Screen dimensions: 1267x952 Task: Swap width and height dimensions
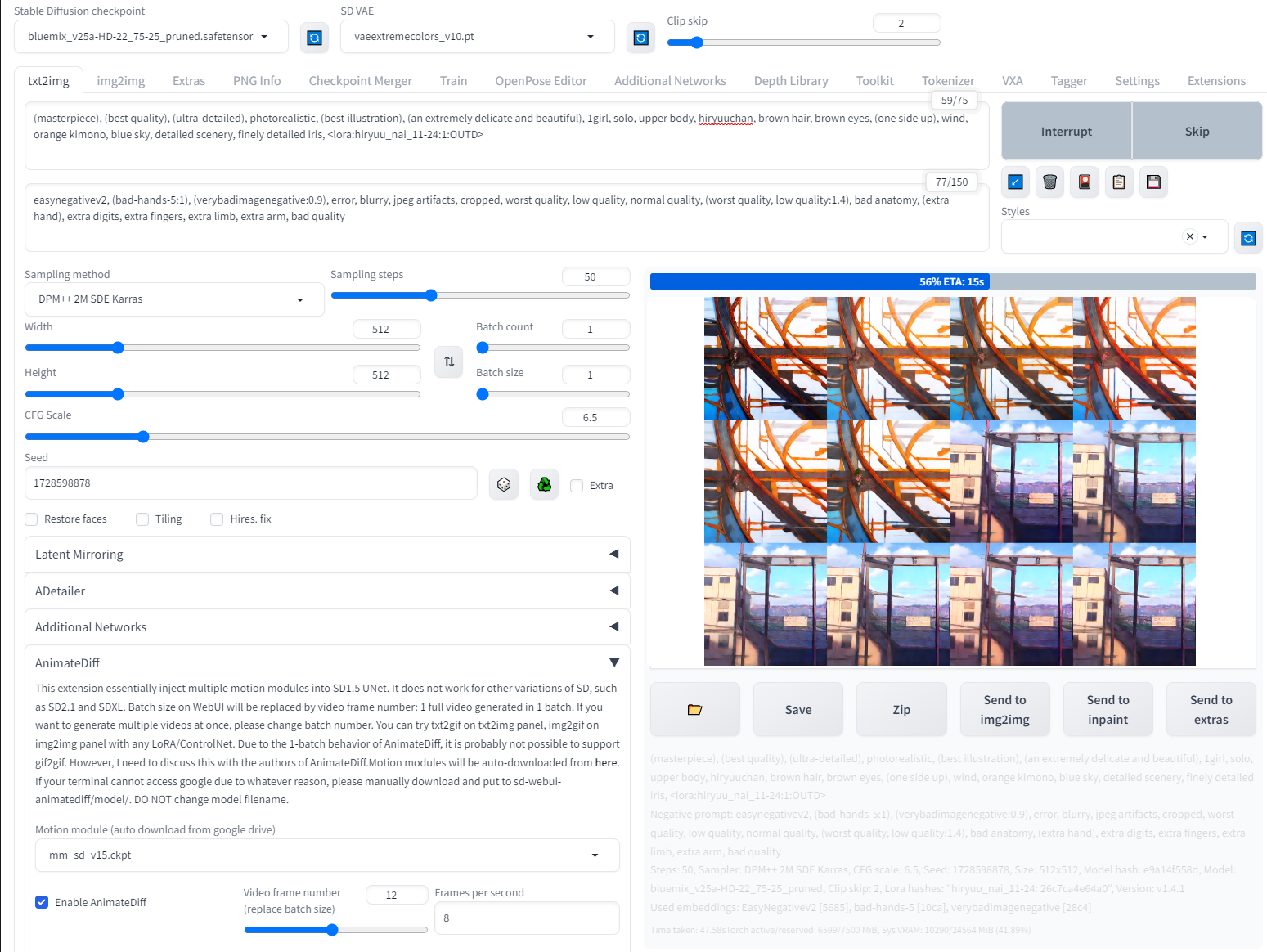(x=448, y=361)
